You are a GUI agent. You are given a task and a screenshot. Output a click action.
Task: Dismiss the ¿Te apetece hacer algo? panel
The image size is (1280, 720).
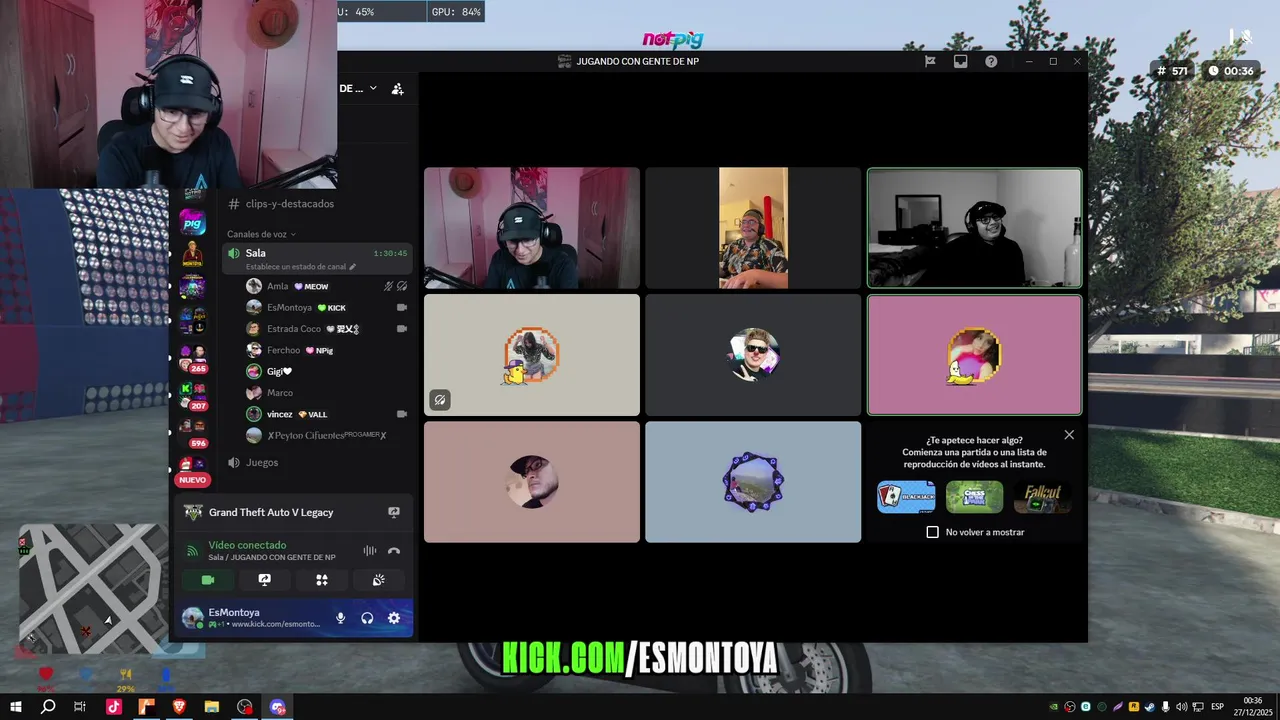pyautogui.click(x=1069, y=435)
